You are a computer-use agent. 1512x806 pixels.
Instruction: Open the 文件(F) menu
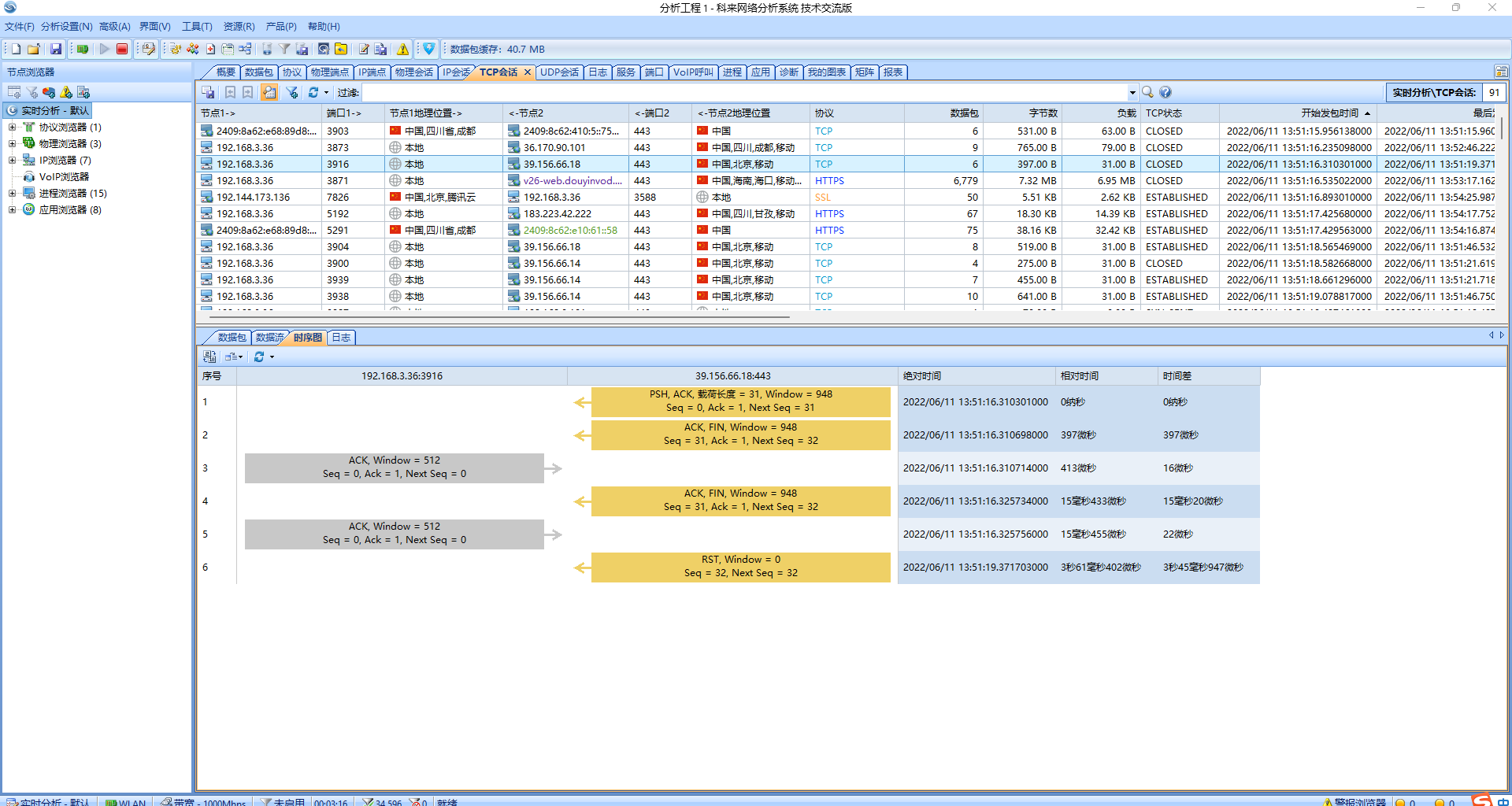click(20, 27)
